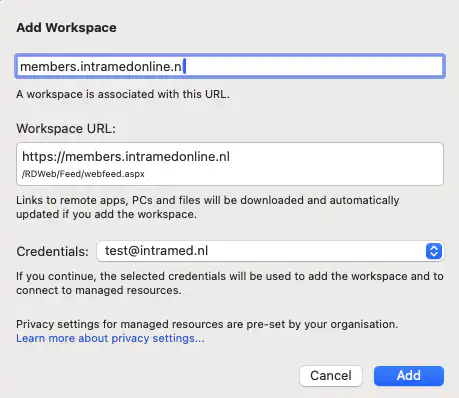This screenshot has height=398, width=459.
Task: Click the Workspace URL: label
Action: (66, 128)
